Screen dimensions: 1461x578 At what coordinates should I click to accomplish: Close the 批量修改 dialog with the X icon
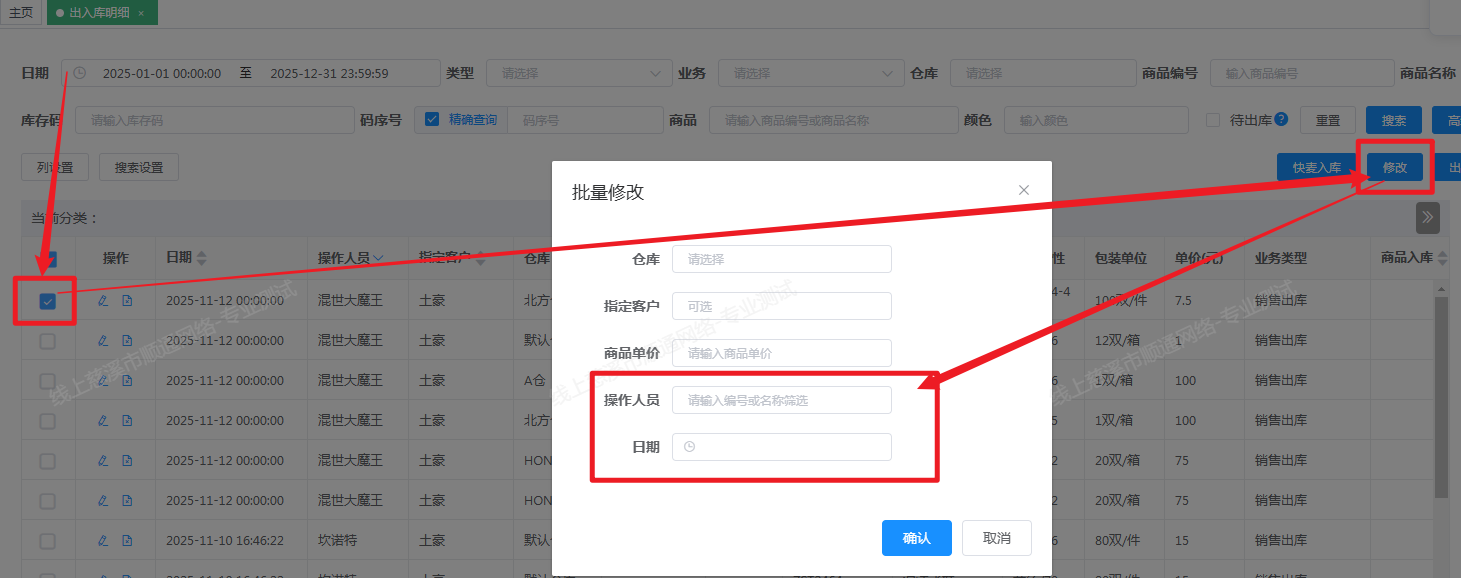pyautogui.click(x=1023, y=190)
